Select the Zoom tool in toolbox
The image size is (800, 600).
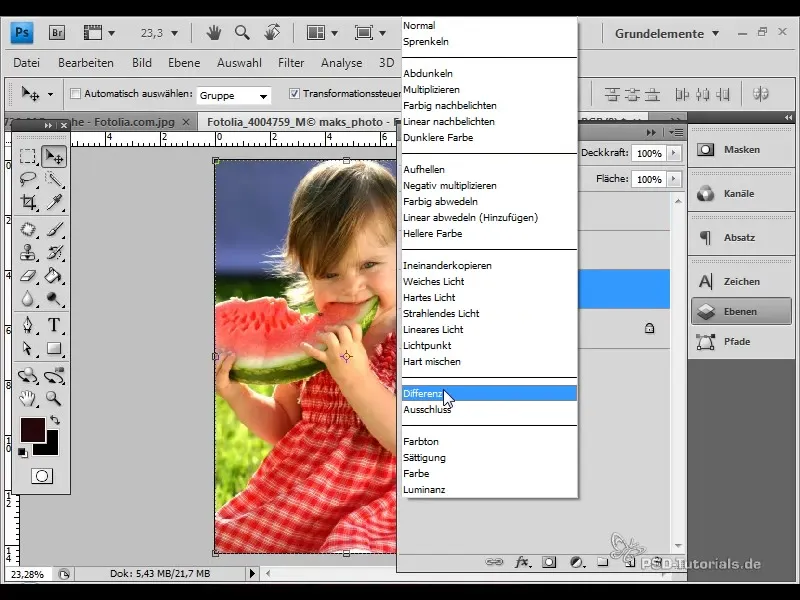point(54,398)
